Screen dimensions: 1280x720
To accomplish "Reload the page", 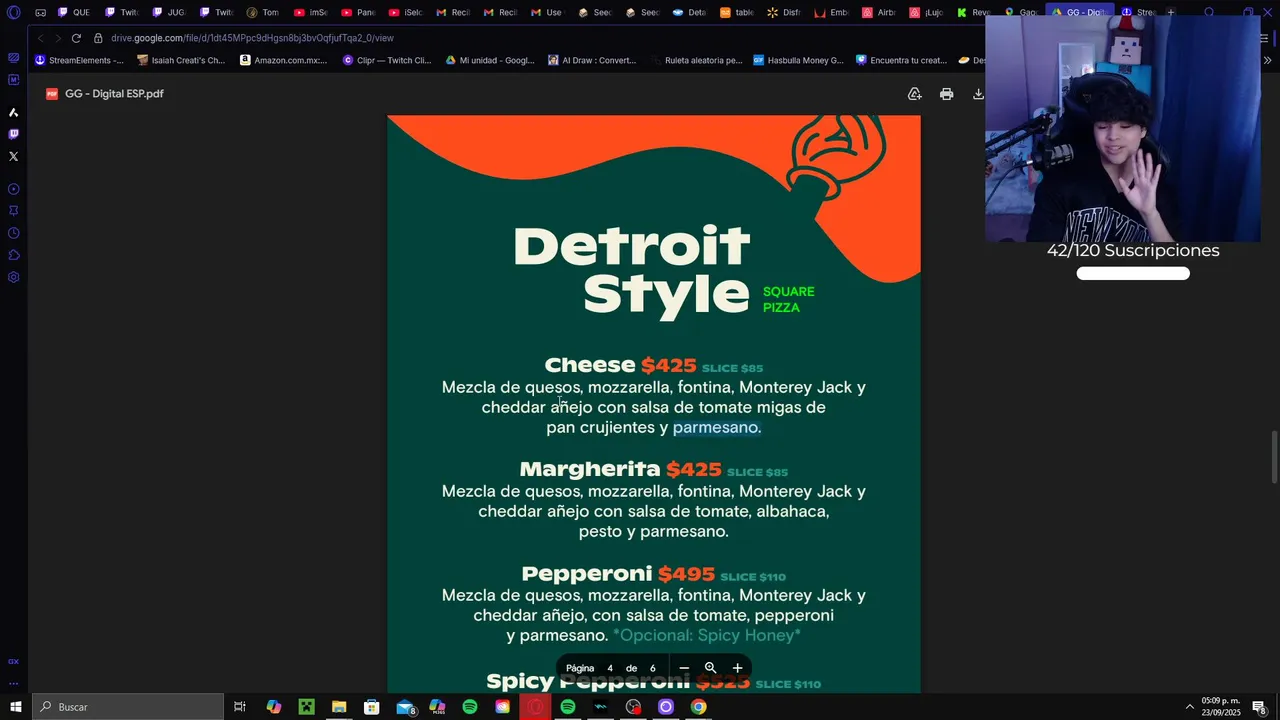I will (x=76, y=38).
